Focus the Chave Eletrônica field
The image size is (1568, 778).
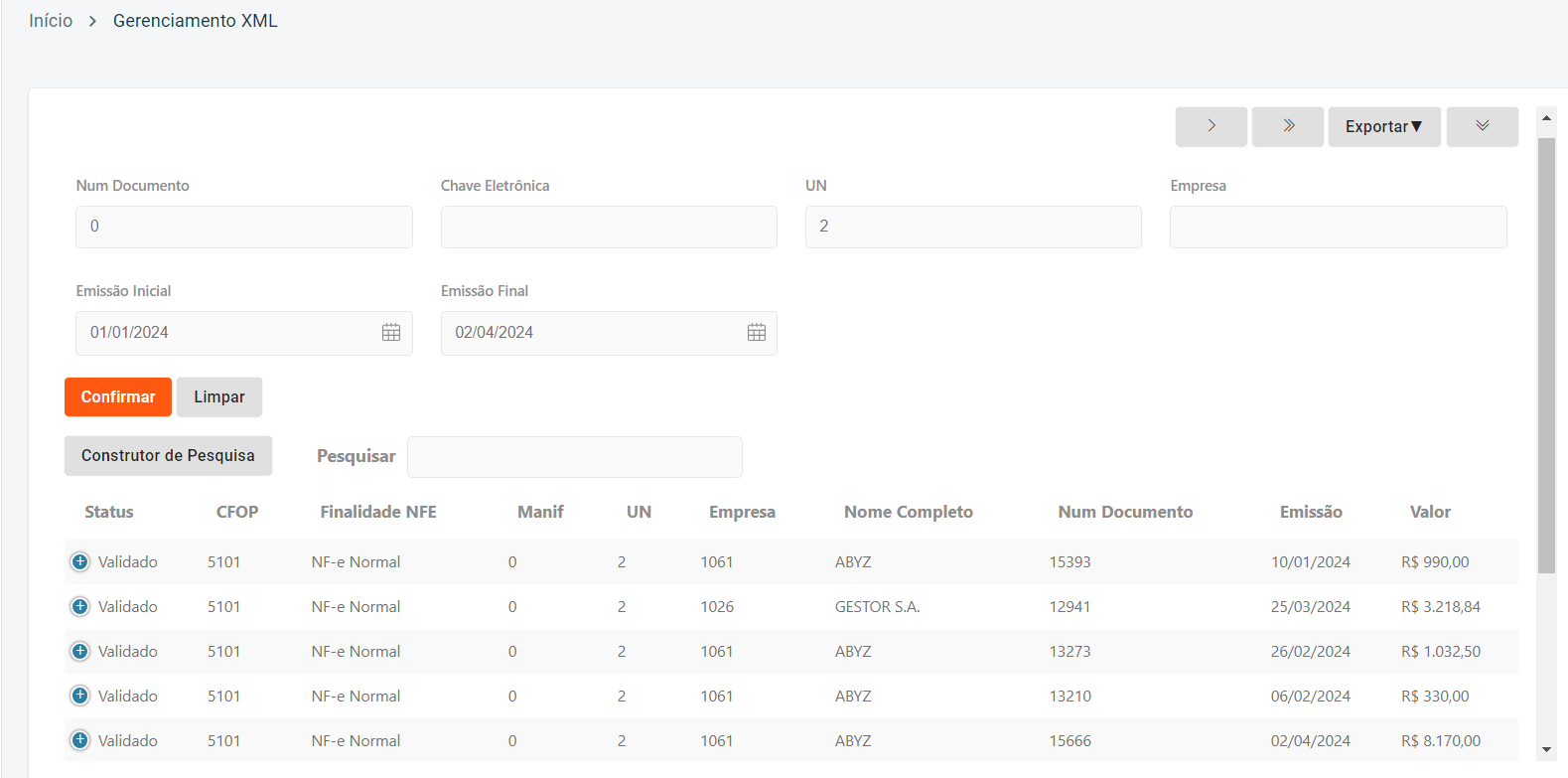609,227
